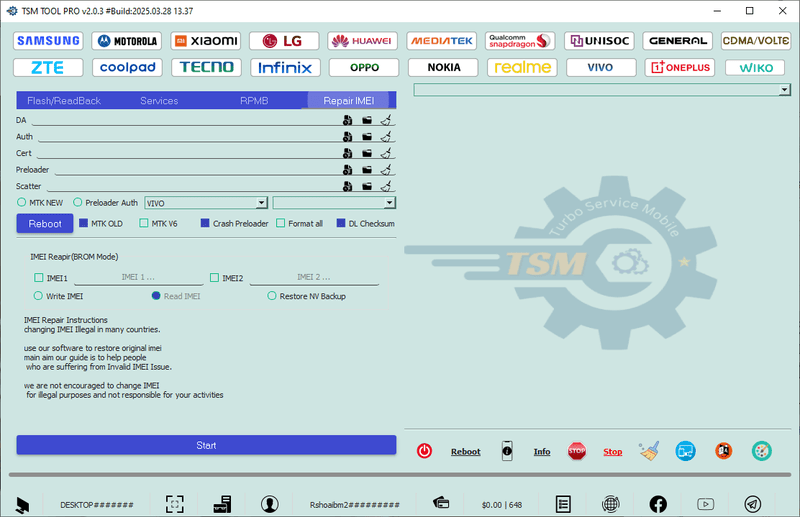Viewport: 800px width, 517px height.
Task: Select the Xiaomi brand logo
Action: [x=206, y=41]
